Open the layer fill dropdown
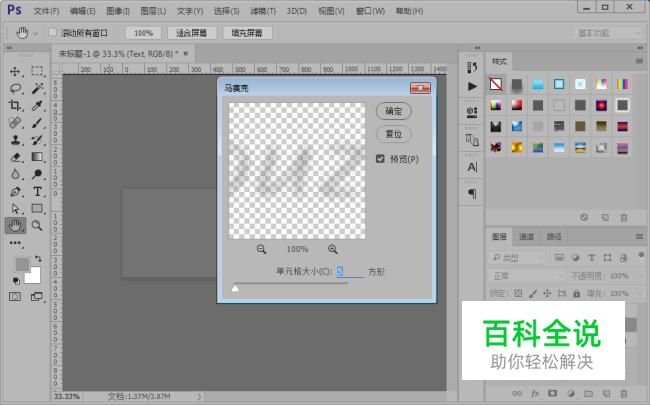Image resolution: width=650 pixels, height=405 pixels. (x=638, y=293)
